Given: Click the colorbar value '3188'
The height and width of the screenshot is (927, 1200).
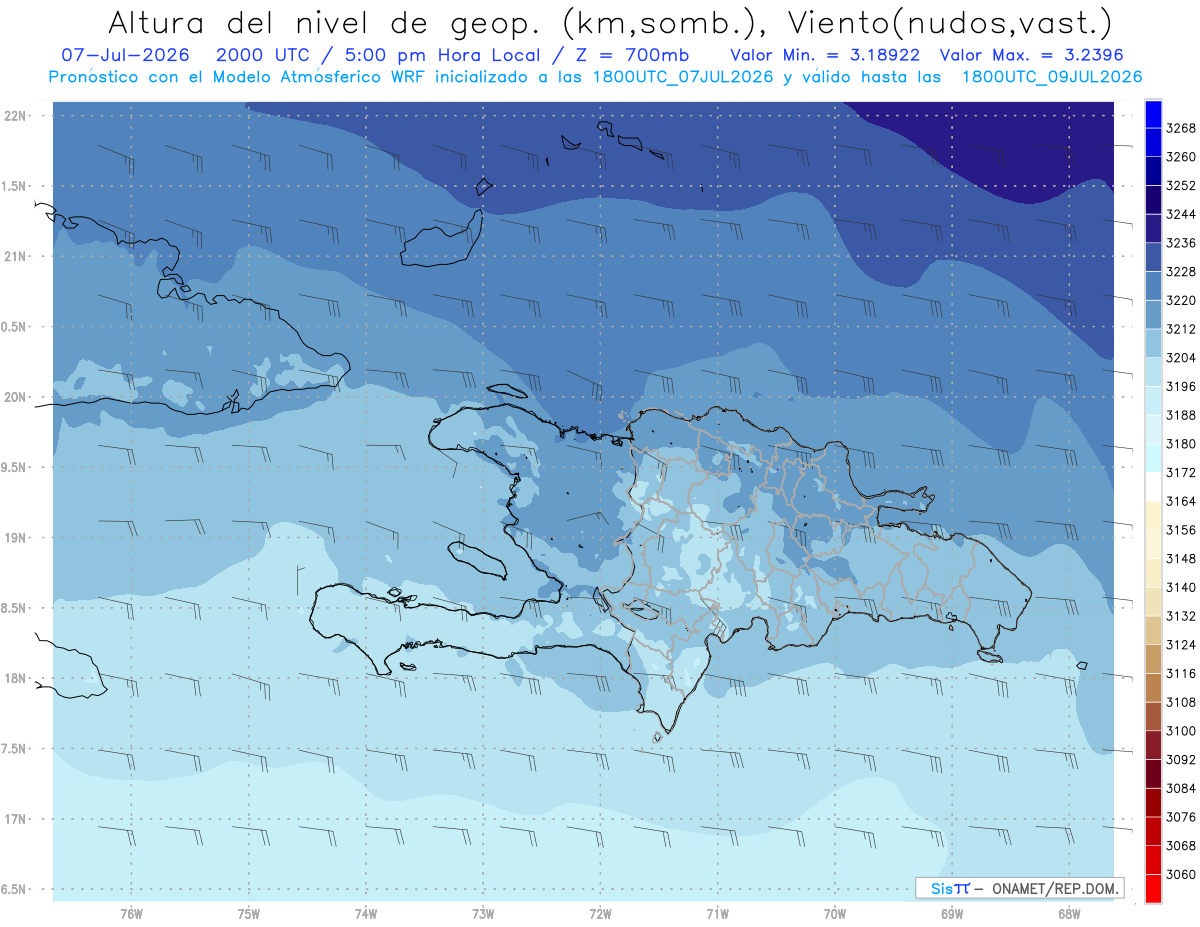Looking at the screenshot, I should [x=1181, y=415].
